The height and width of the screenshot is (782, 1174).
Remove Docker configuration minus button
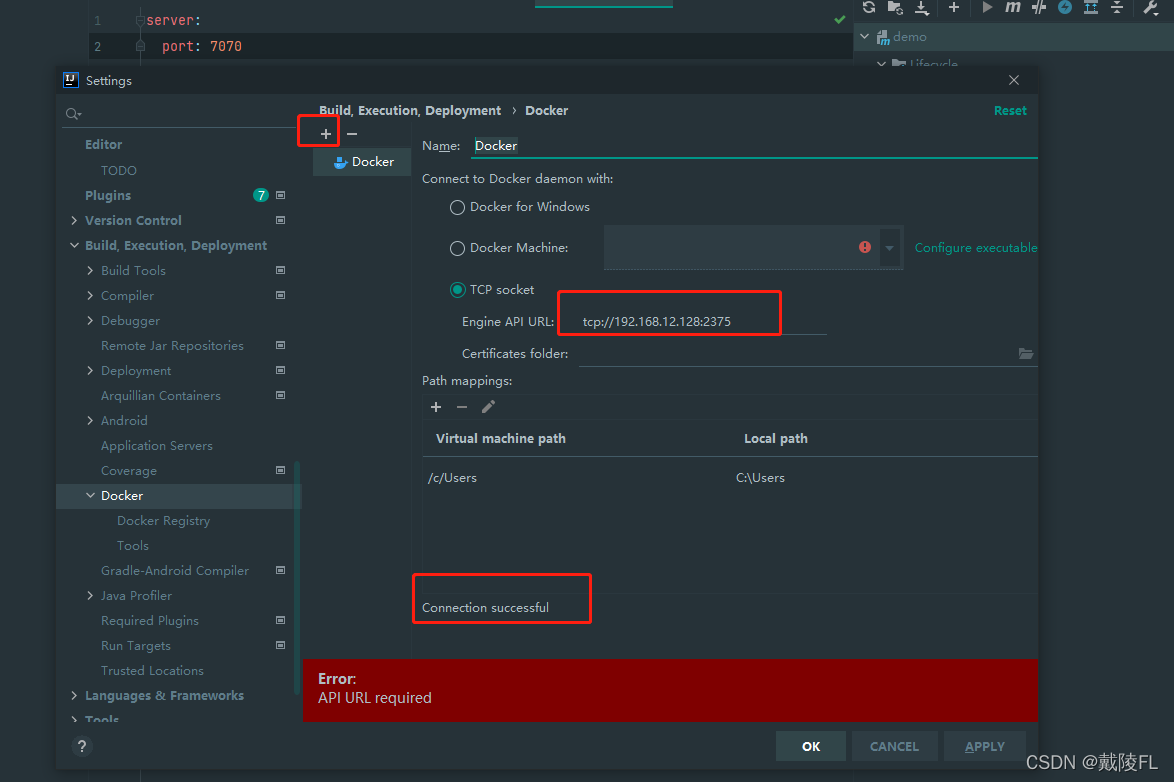(x=352, y=133)
